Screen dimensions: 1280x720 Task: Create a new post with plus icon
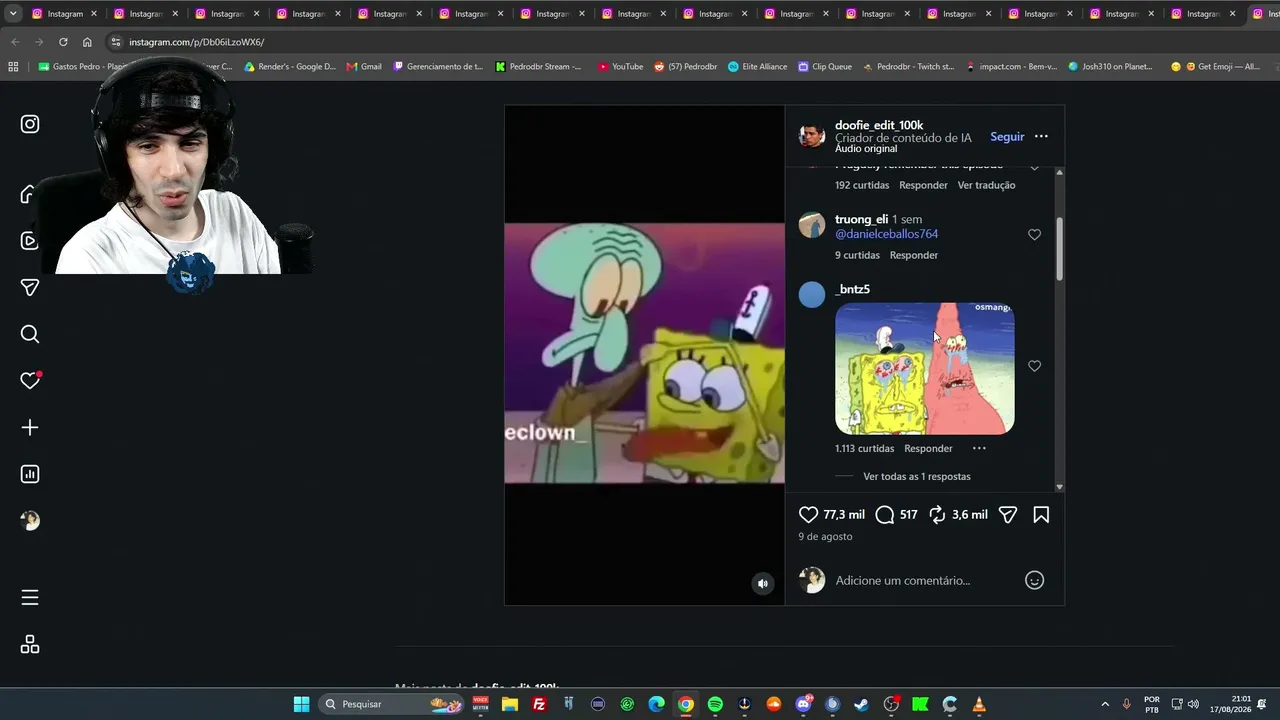[x=30, y=428]
